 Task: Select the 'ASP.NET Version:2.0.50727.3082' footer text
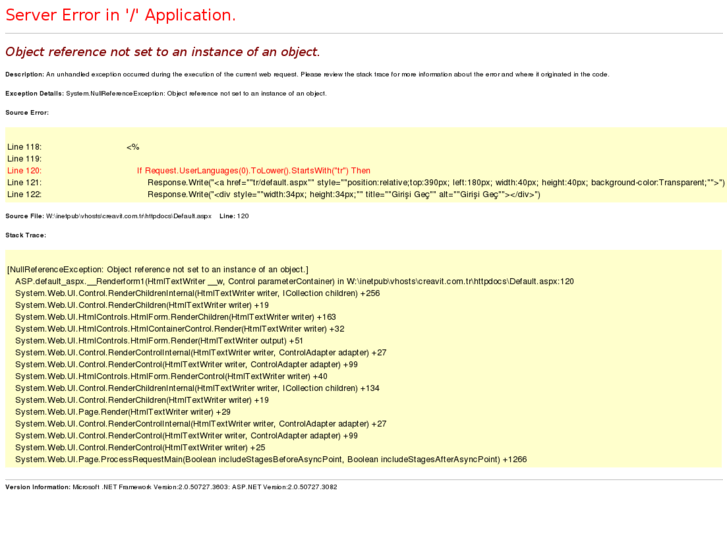[284, 487]
